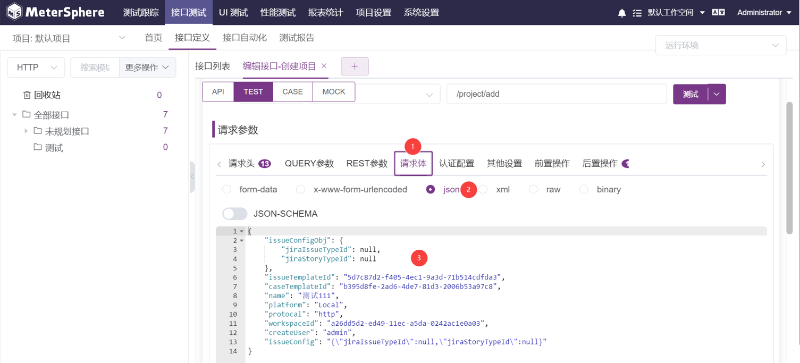
Task: Collapse the left sidebar with the handle
Action: pyautogui.click(x=192, y=177)
